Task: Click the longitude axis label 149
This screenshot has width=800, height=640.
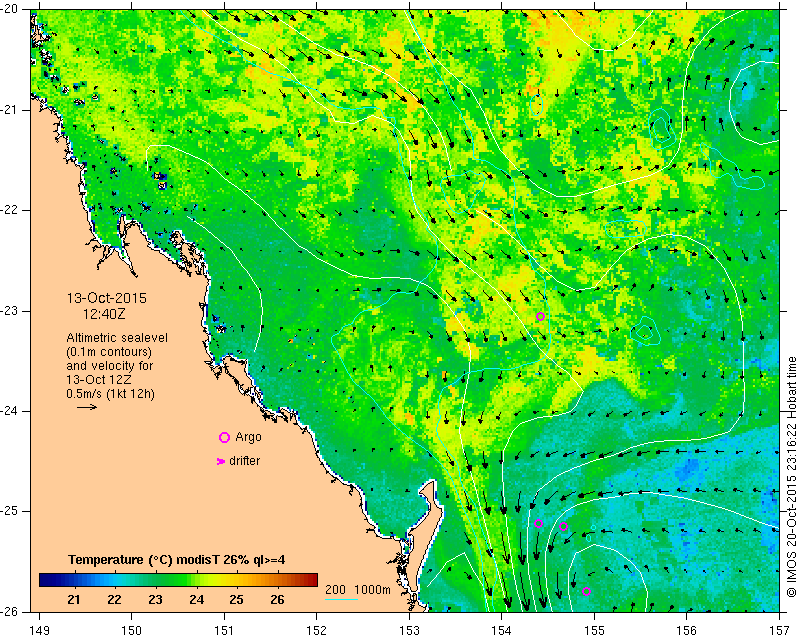Action: 39,631
